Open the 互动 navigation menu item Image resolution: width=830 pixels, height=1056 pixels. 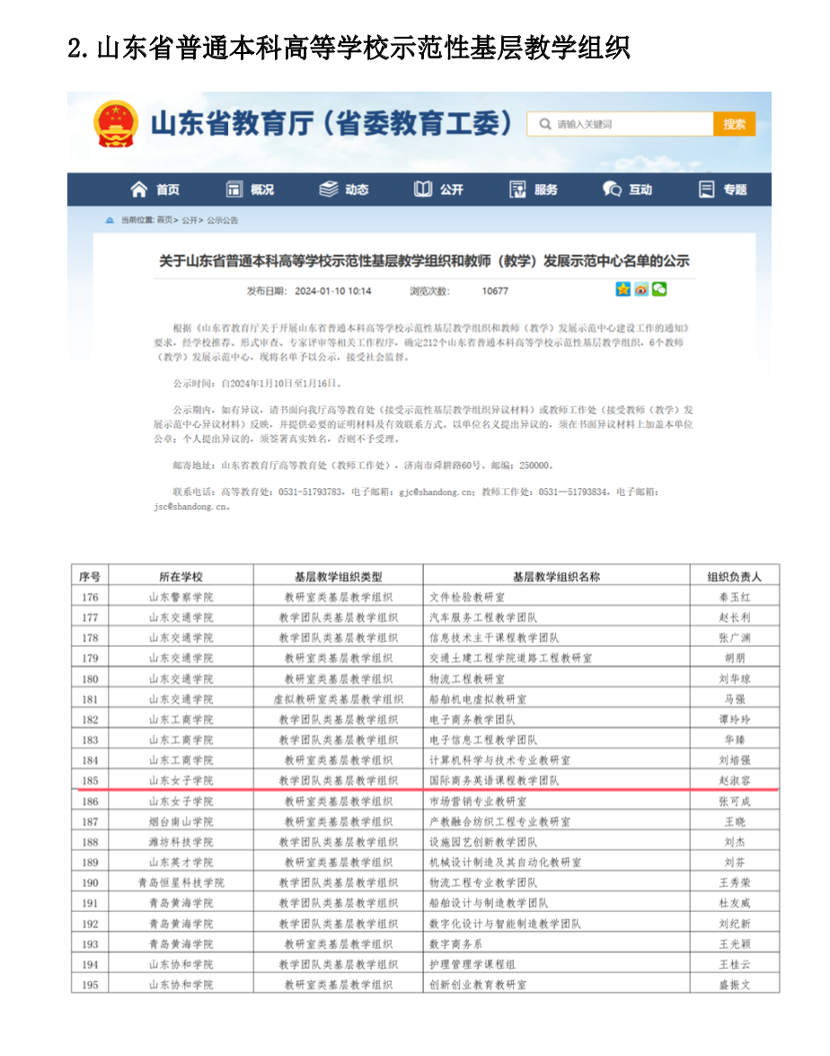(627, 190)
